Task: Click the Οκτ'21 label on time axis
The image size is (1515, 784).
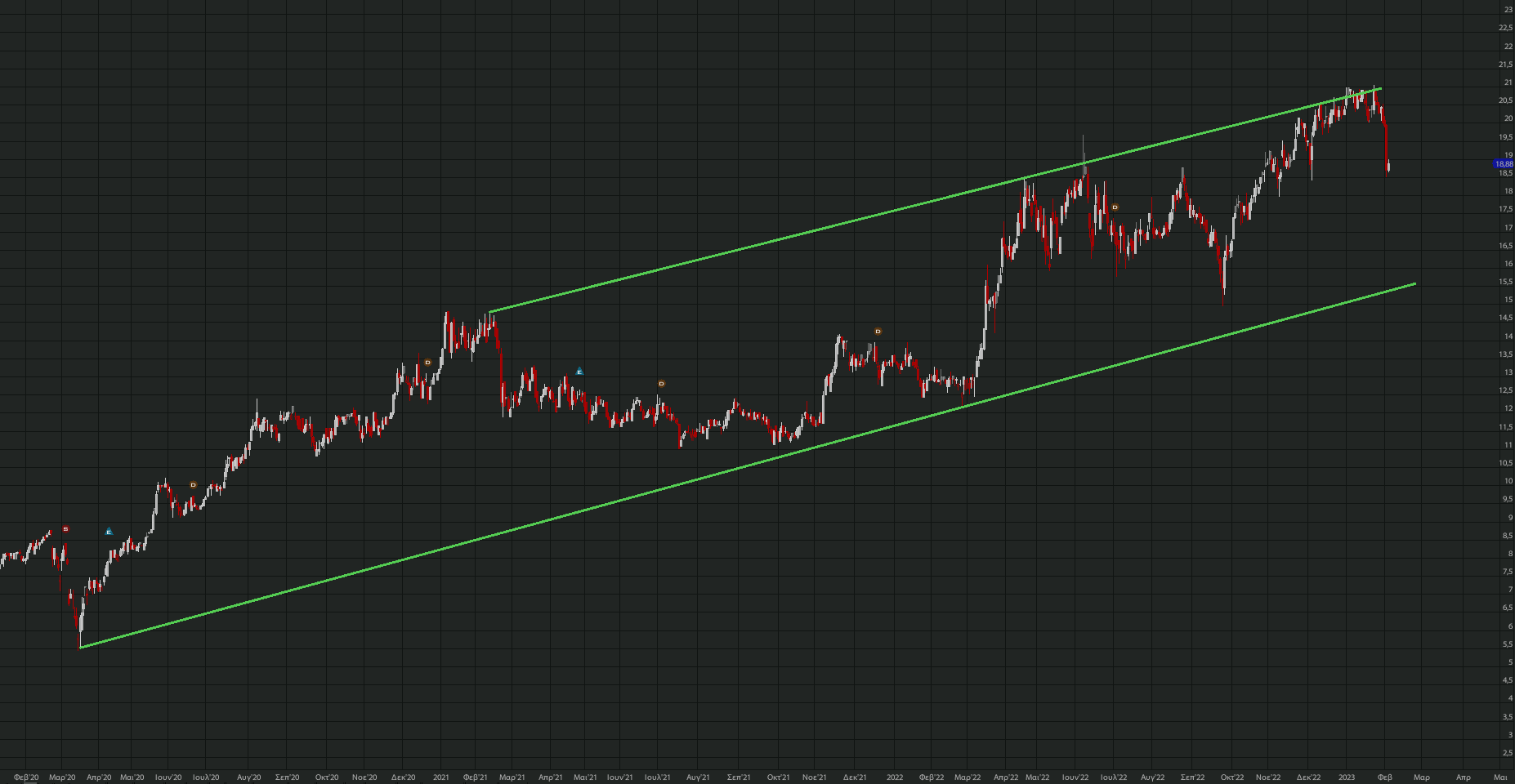Action: click(x=778, y=777)
